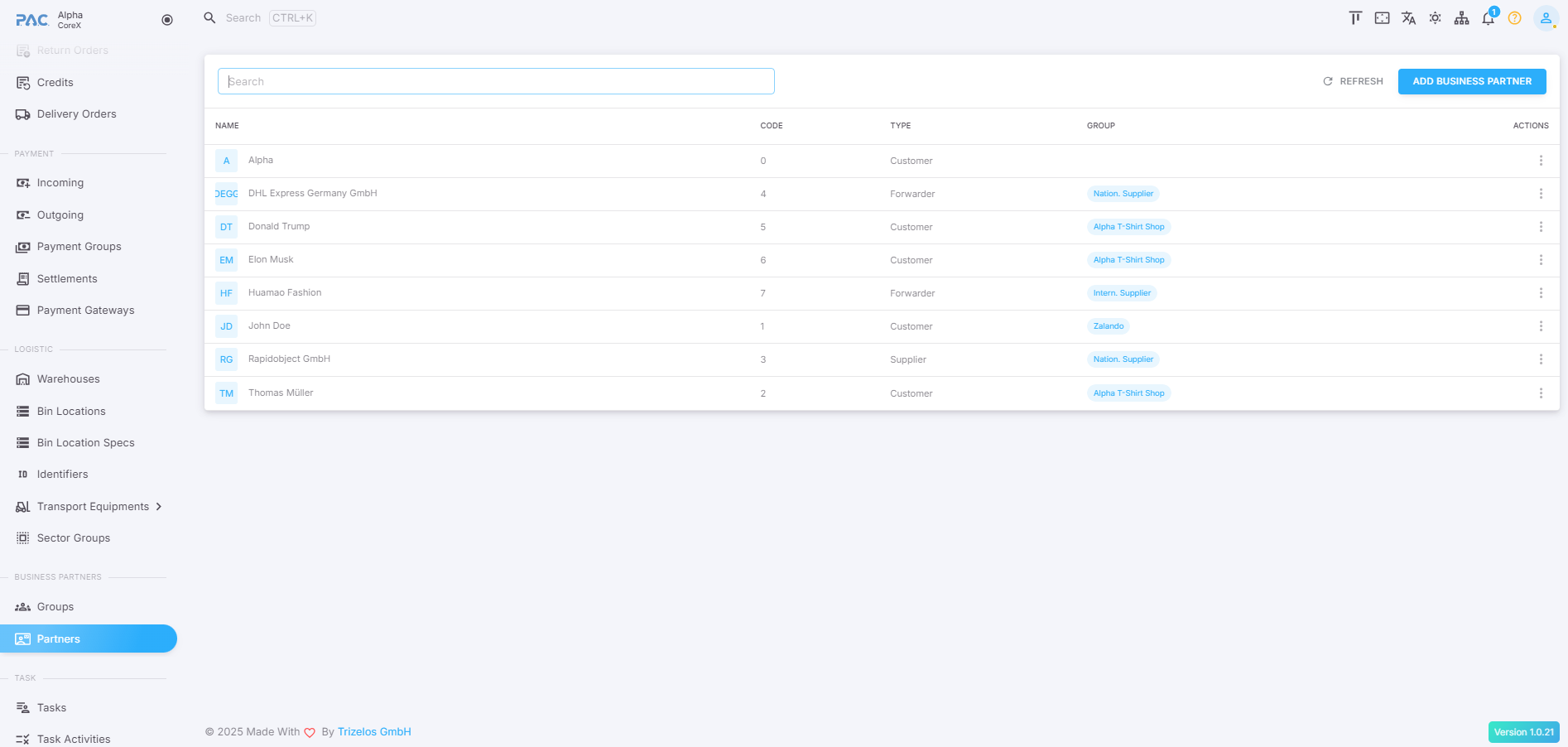The image size is (1568, 747).
Task: Click the fullscreen icon in top bar
Action: 1382,18
